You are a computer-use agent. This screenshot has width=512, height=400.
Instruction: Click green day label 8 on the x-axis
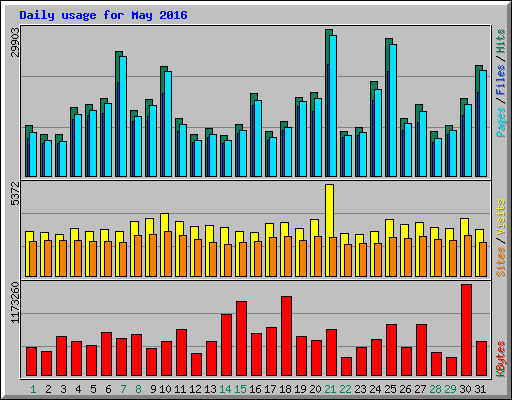pos(138,389)
